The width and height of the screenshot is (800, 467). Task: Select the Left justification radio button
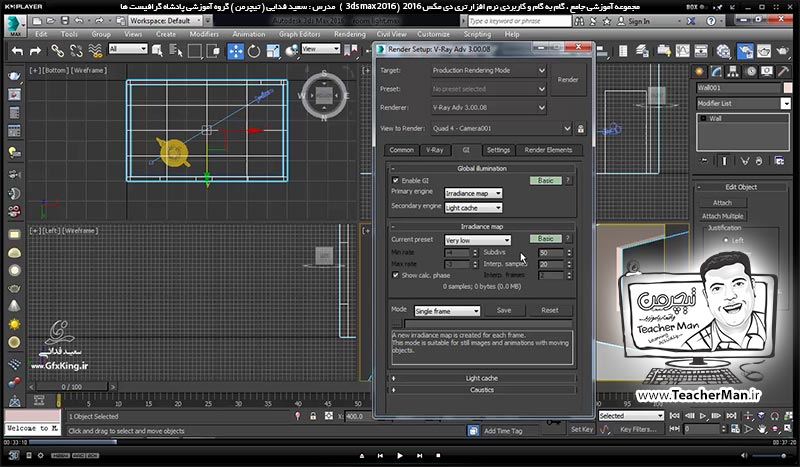[x=726, y=240]
